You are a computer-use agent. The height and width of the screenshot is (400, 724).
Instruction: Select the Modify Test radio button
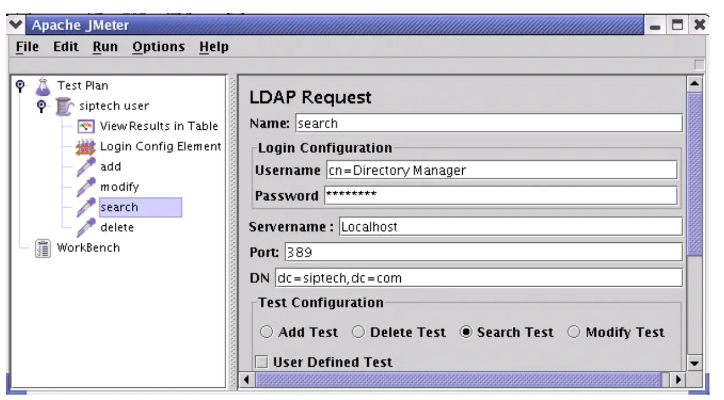[574, 332]
